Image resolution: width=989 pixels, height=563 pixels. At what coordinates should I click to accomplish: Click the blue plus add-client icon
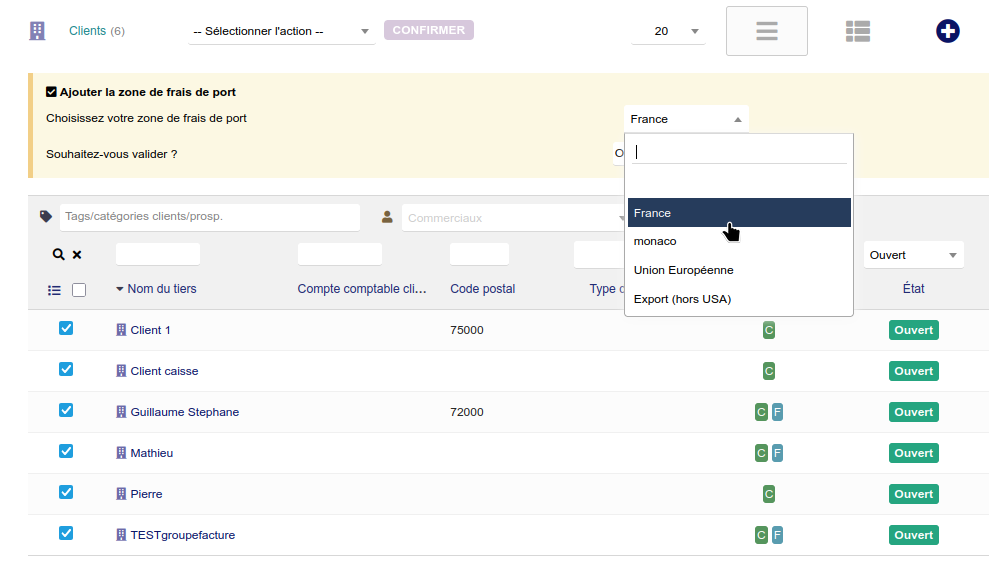[947, 31]
